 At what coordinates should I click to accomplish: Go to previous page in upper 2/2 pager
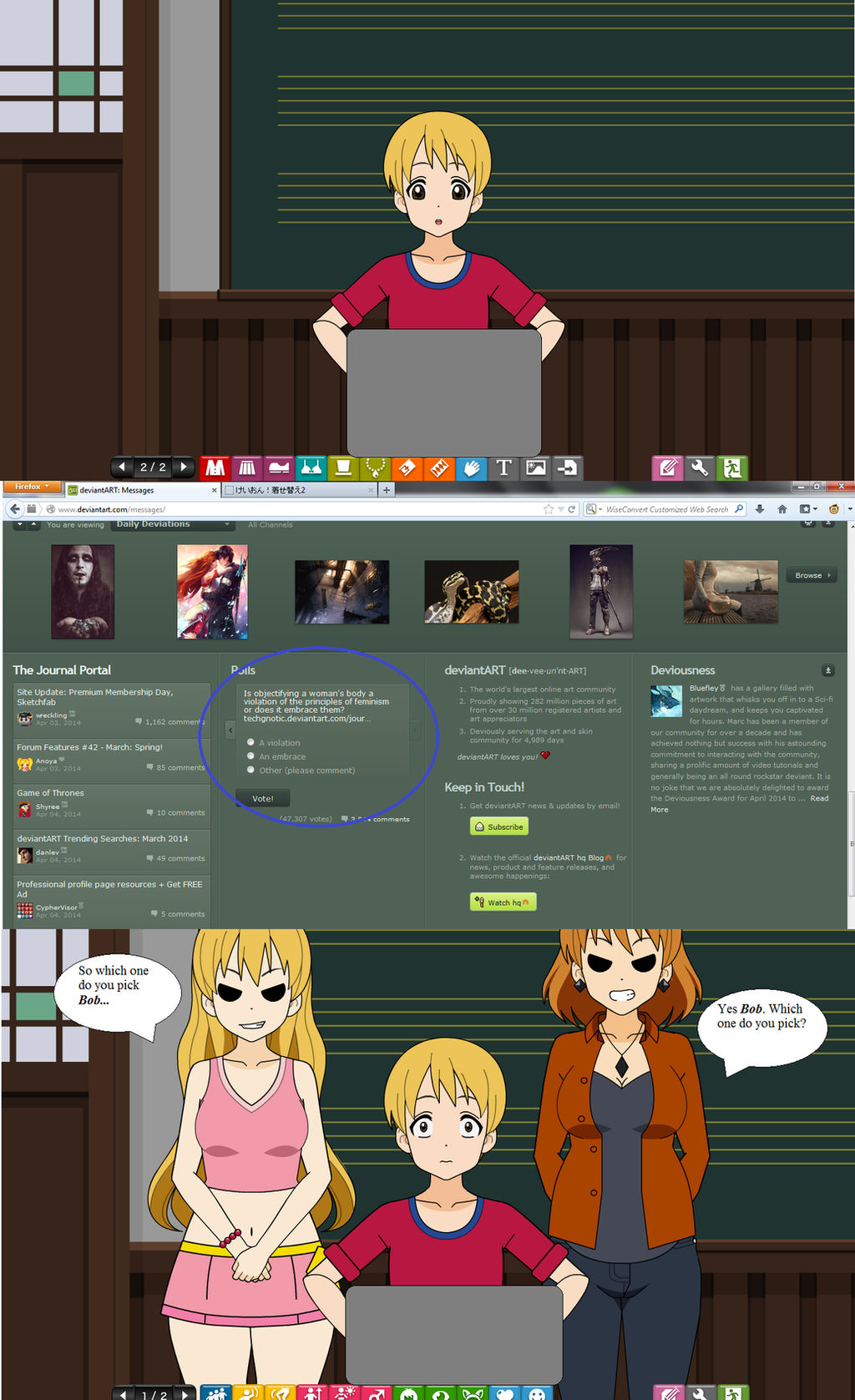click(122, 467)
